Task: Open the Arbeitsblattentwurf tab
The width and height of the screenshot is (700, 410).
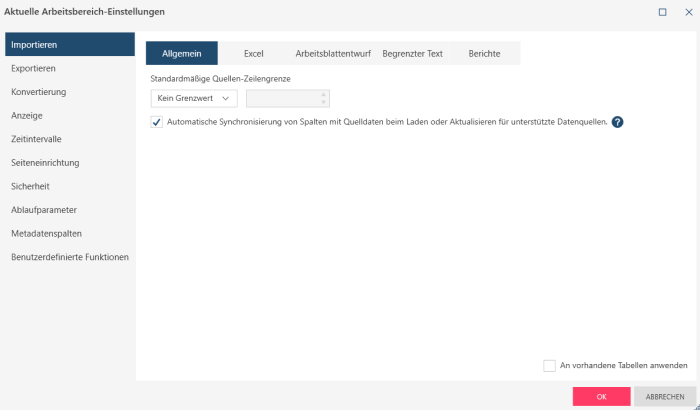Action: click(331, 54)
